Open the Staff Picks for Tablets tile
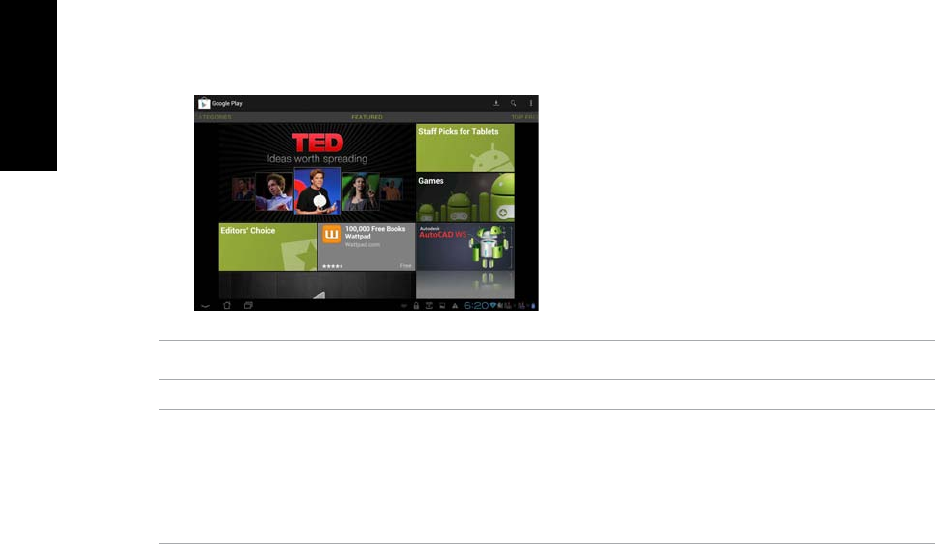 tap(465, 147)
